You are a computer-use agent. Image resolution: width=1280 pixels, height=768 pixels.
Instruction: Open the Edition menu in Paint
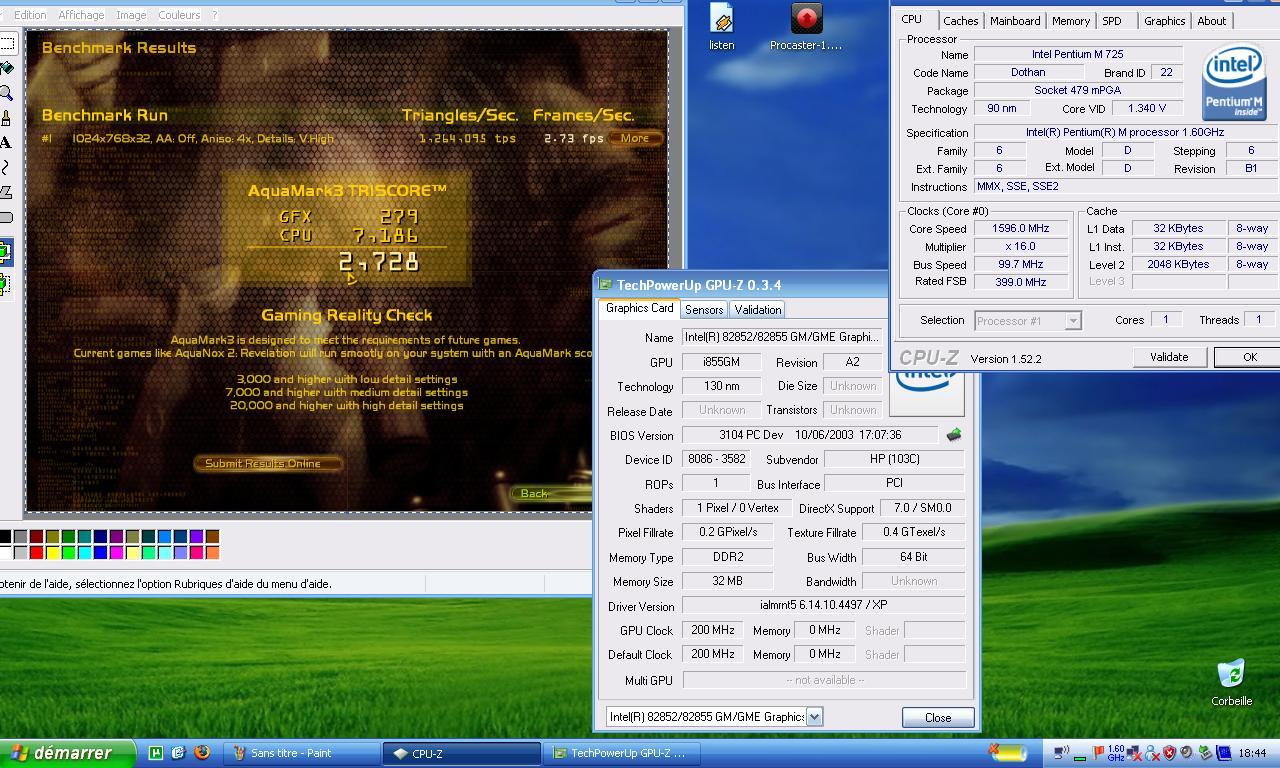click(30, 15)
